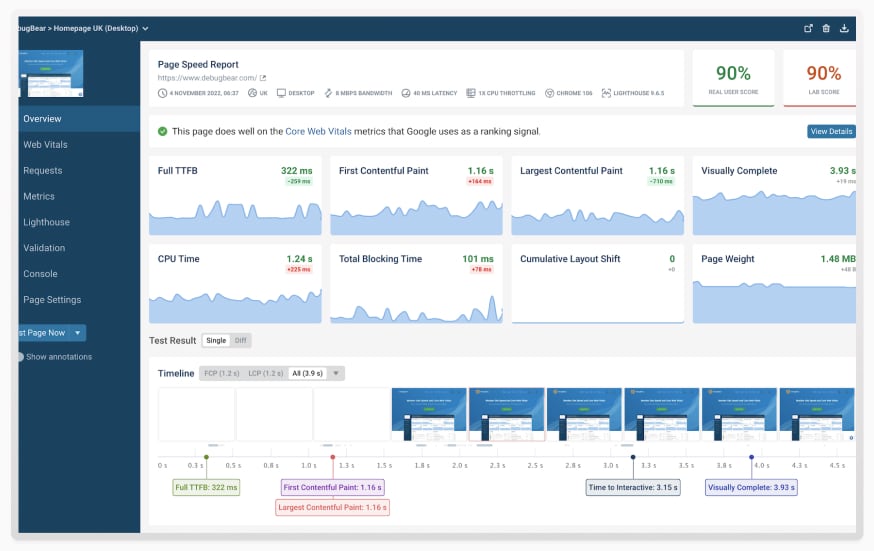Viewport: 874px width, 551px height.
Task: Click the Chrome 106 browser icon
Action: coord(549,93)
